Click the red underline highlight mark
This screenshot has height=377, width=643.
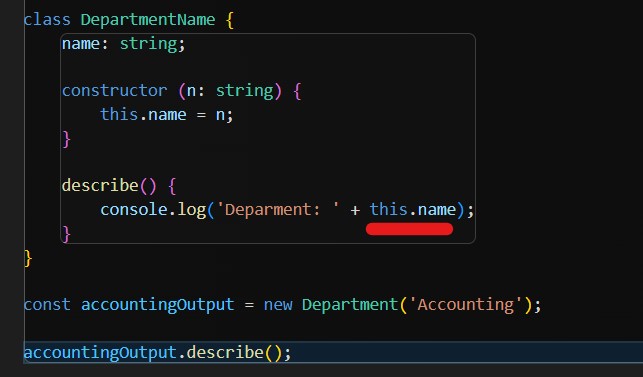point(409,229)
